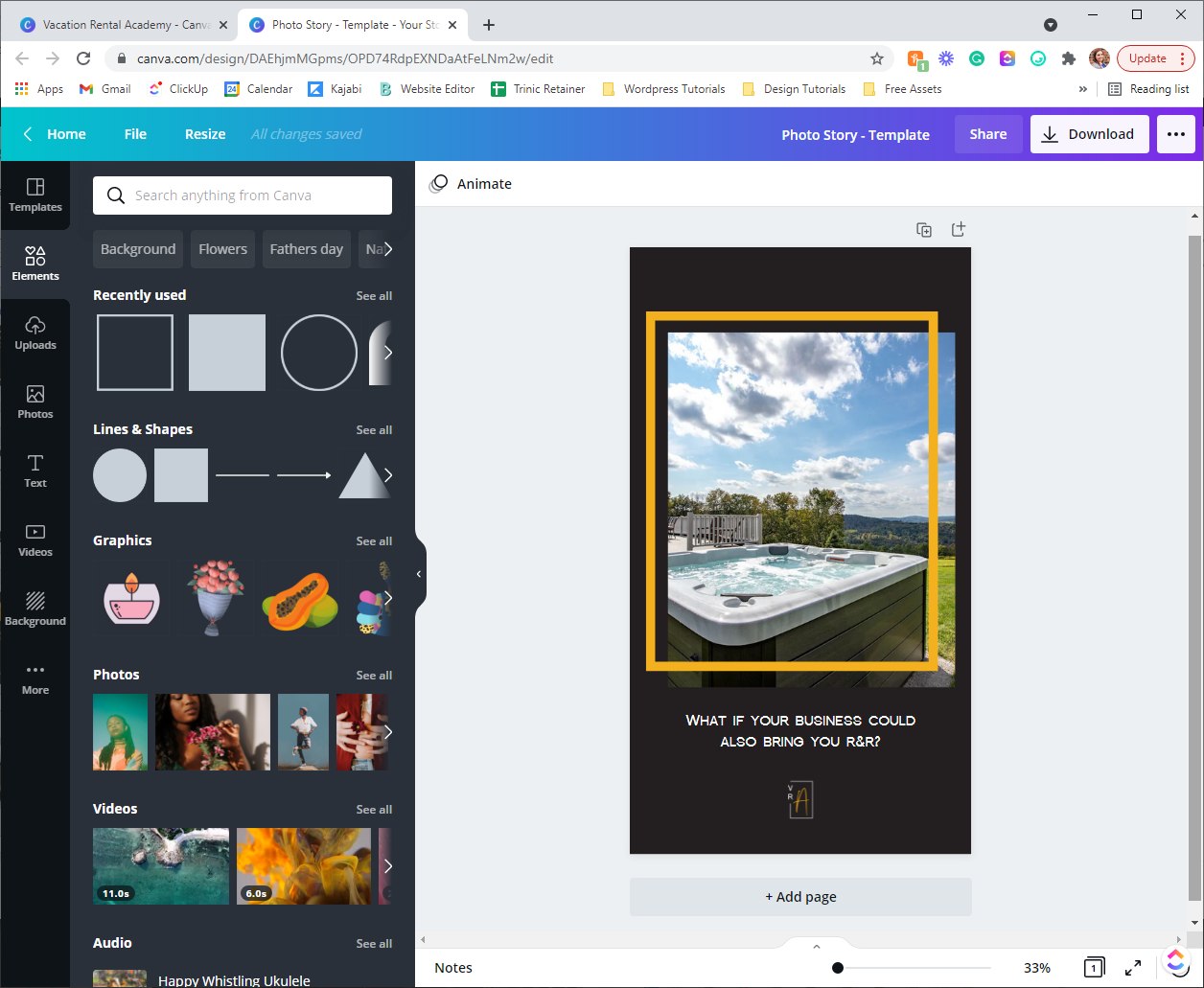Reload the browser page
The height and width of the screenshot is (988, 1204).
[x=83, y=58]
